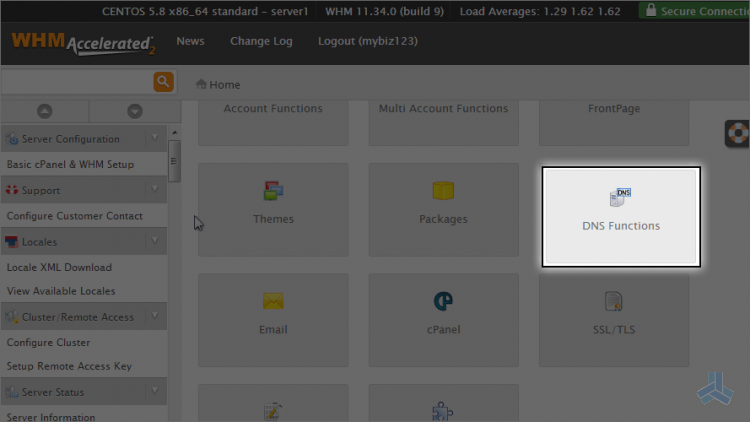
Task: Click the orange search magnifier button
Action: (x=163, y=82)
